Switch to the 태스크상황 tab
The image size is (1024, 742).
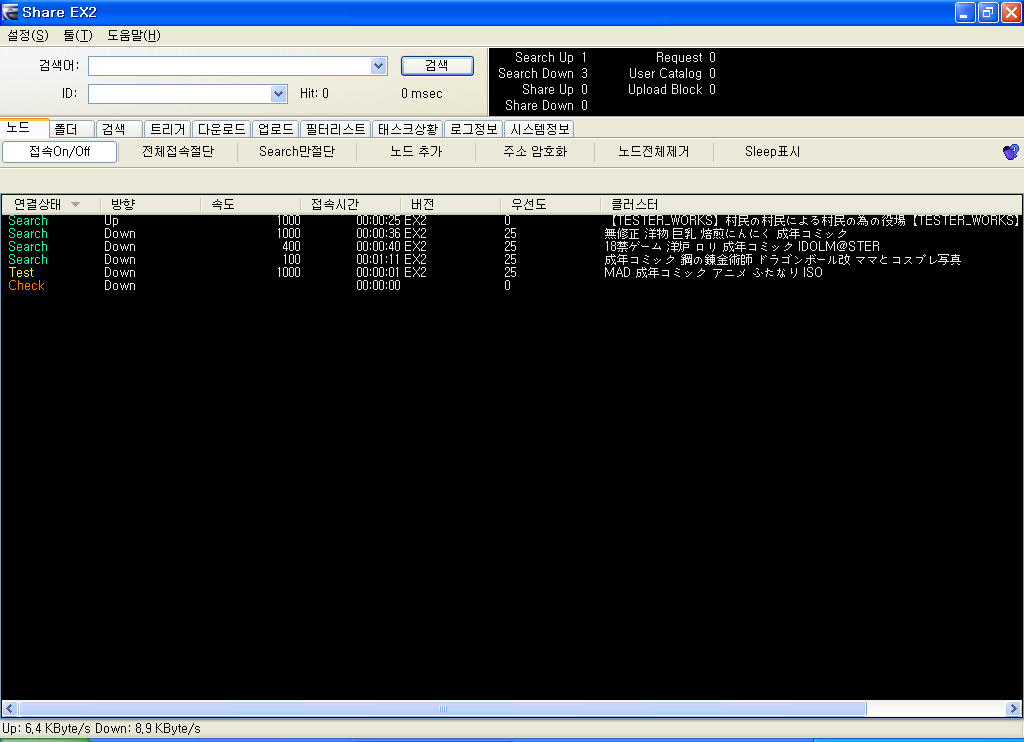408,129
